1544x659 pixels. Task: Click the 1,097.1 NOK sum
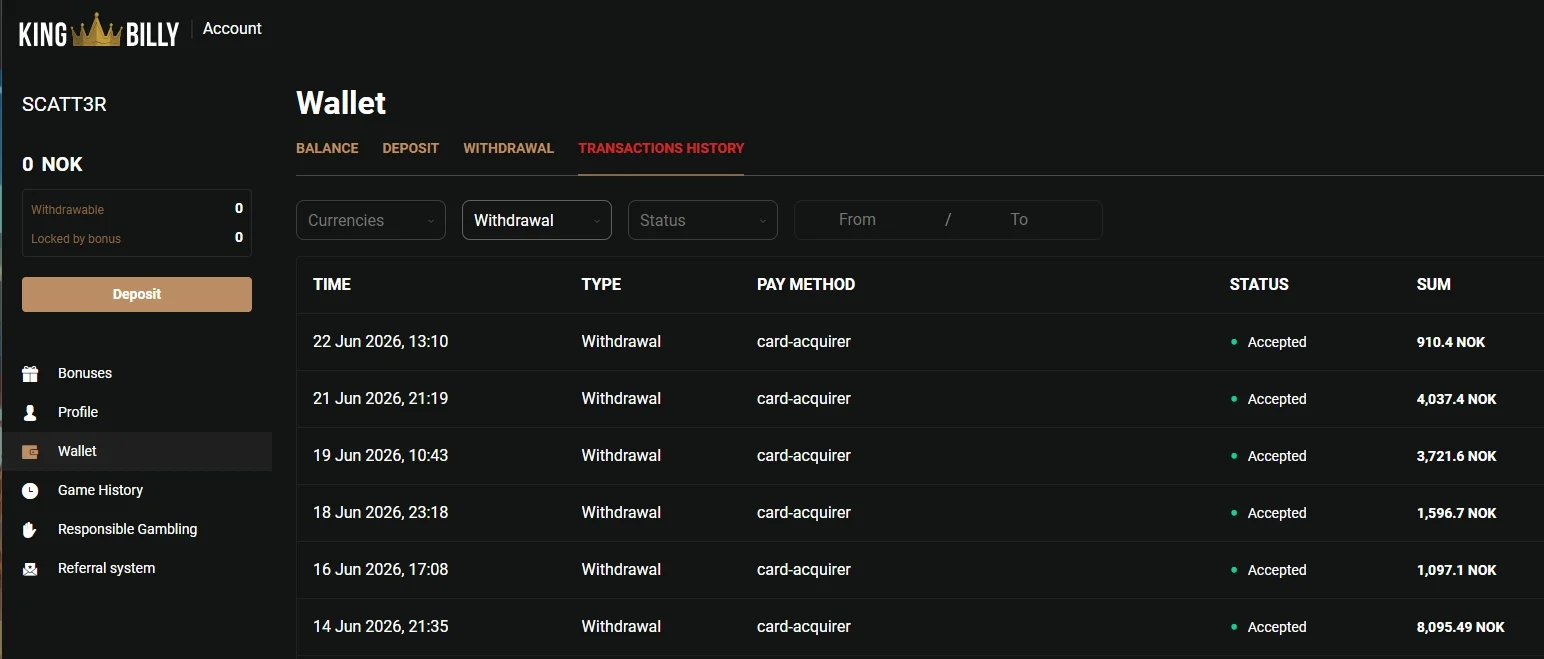pyautogui.click(x=1457, y=570)
